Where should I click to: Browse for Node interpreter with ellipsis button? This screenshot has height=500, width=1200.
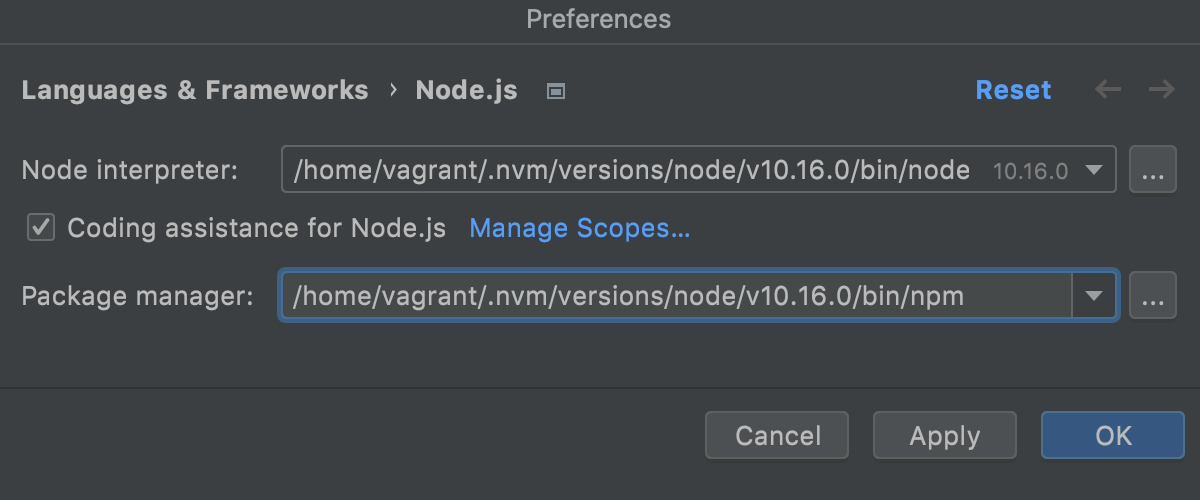(1152, 170)
